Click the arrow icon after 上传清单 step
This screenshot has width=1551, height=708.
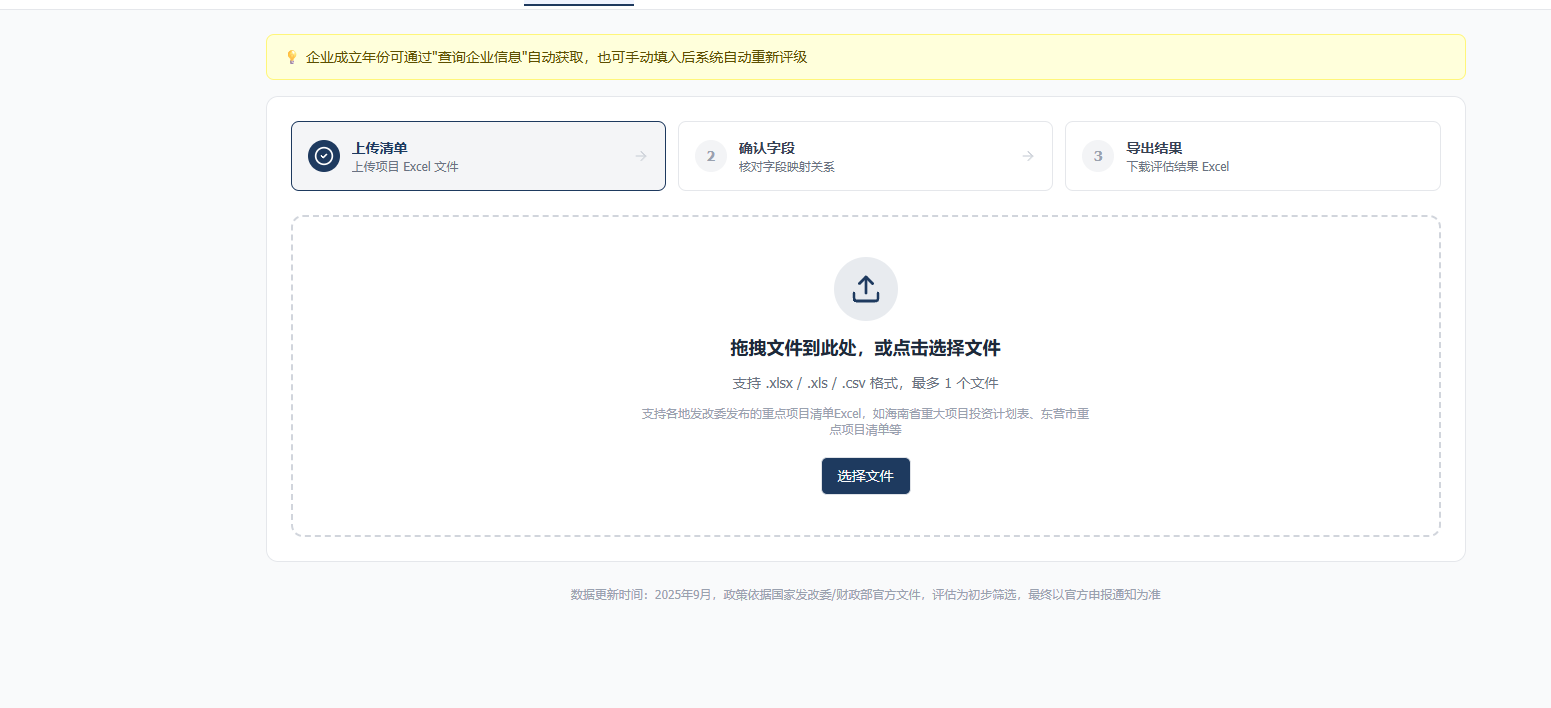(641, 156)
